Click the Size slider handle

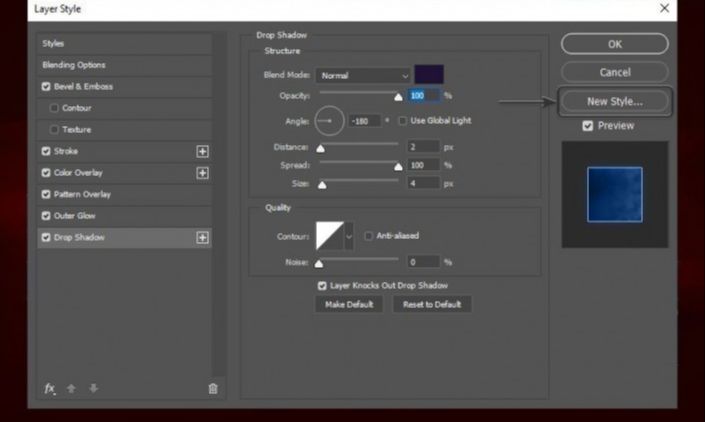pyautogui.click(x=322, y=185)
